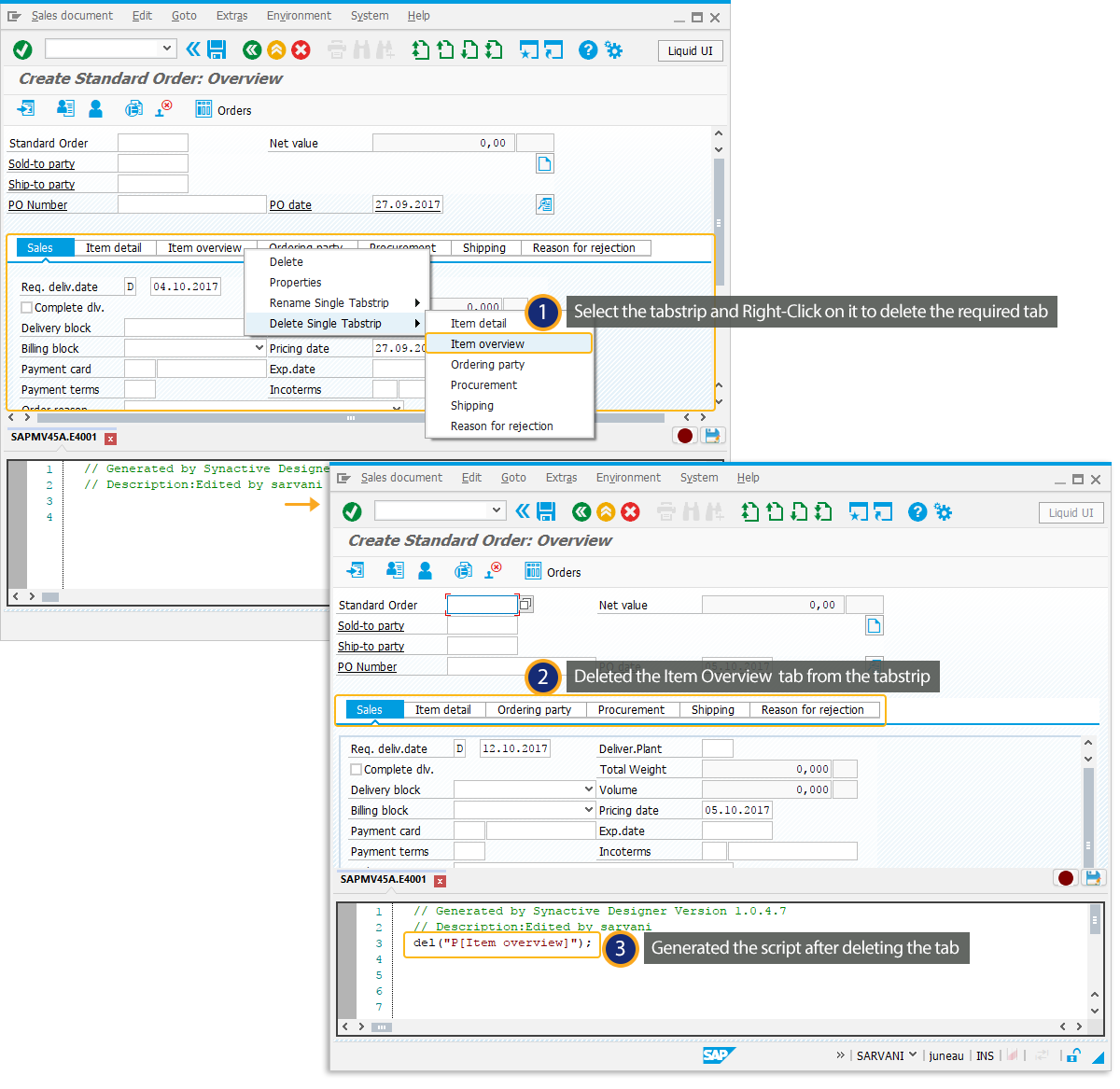The width and height of the screenshot is (1120, 1089).
Task: Choose Item overview in the delete submenu
Action: pos(509,343)
